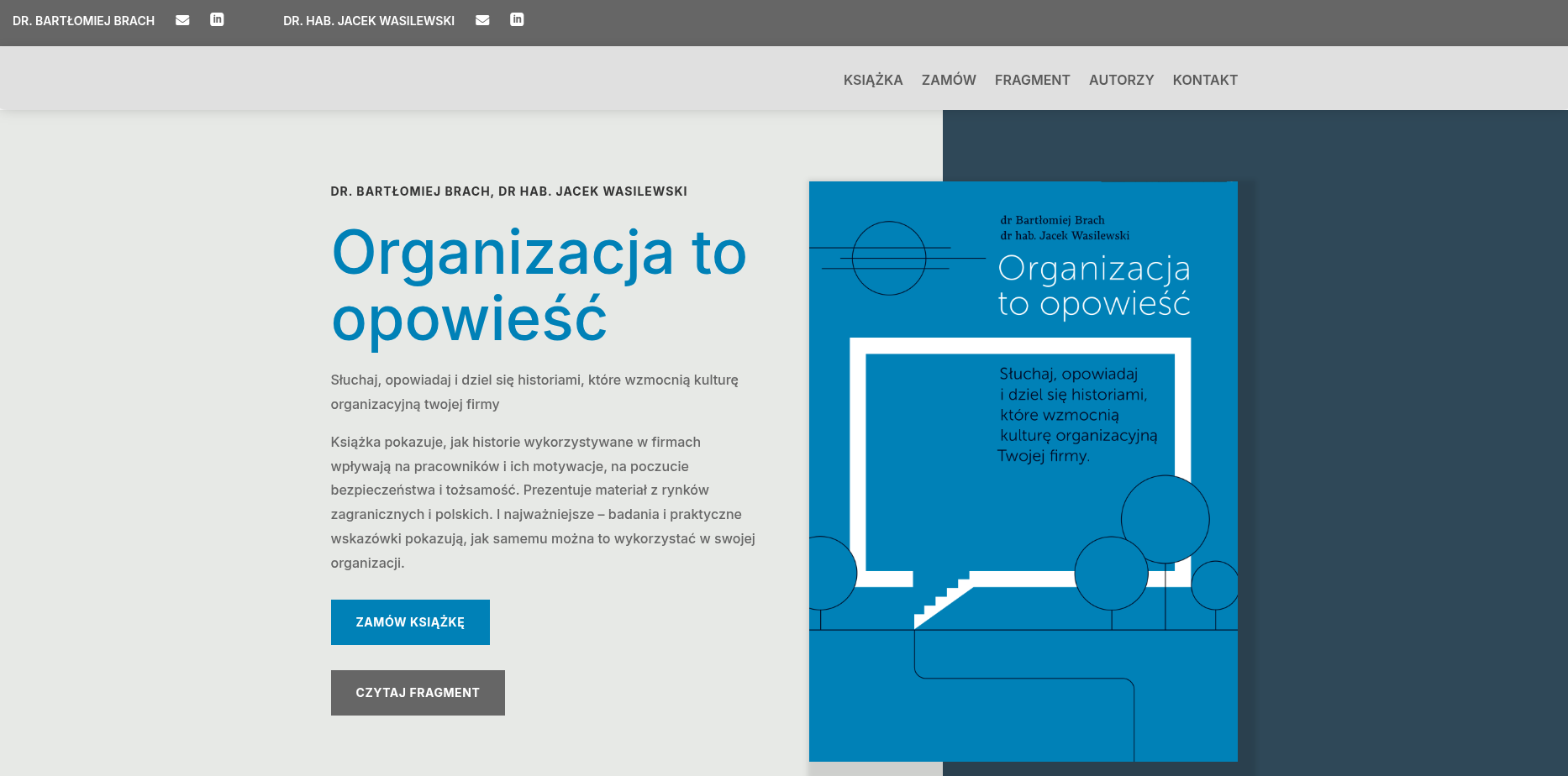
Task: Click the CZYTAJ FRAGMENT button
Action: click(418, 692)
